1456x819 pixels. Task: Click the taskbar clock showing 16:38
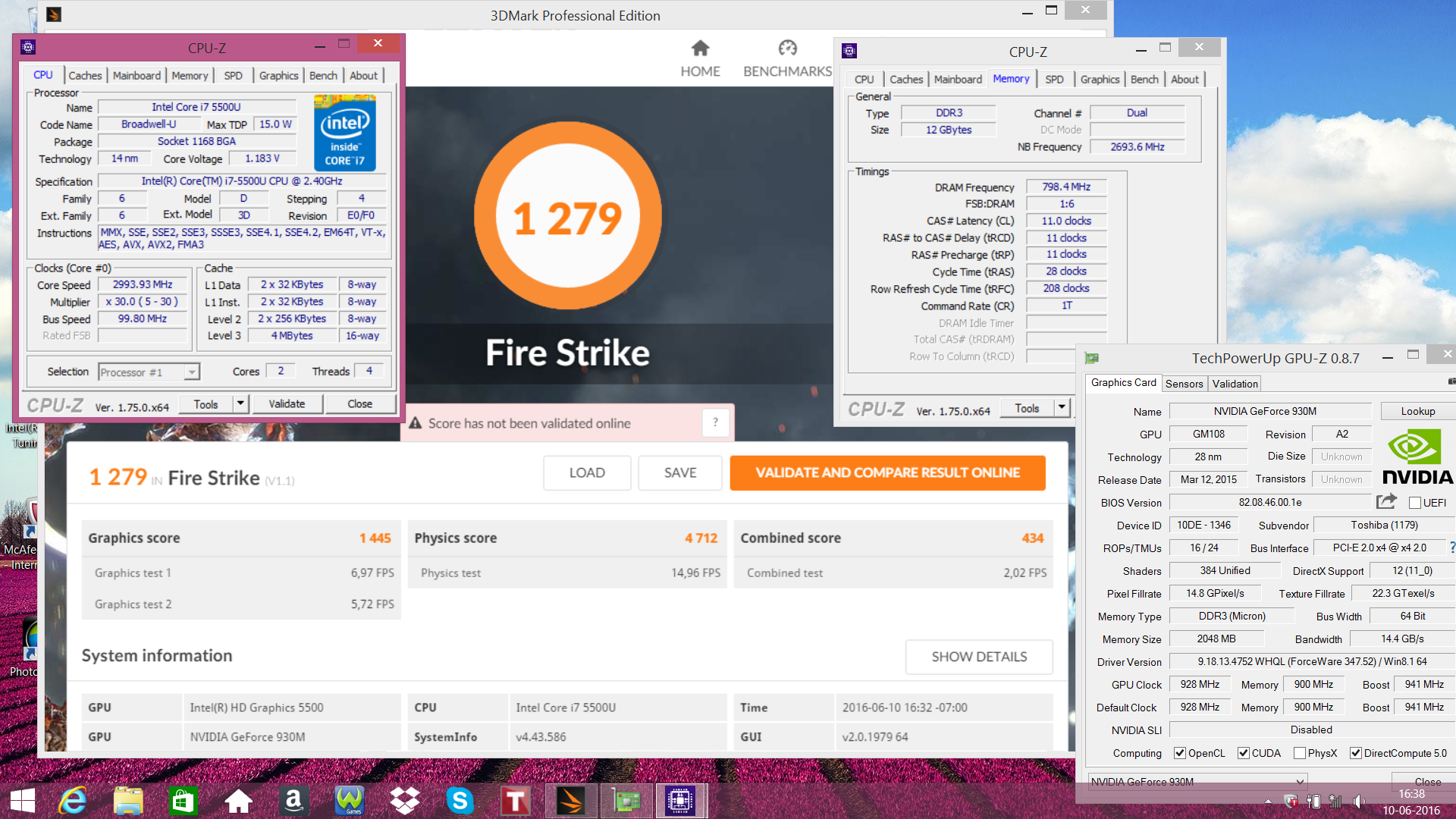click(1411, 794)
